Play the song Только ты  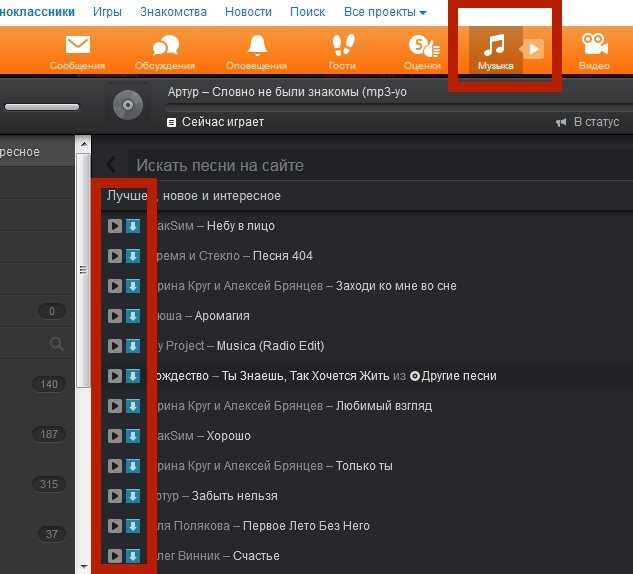pos(115,466)
